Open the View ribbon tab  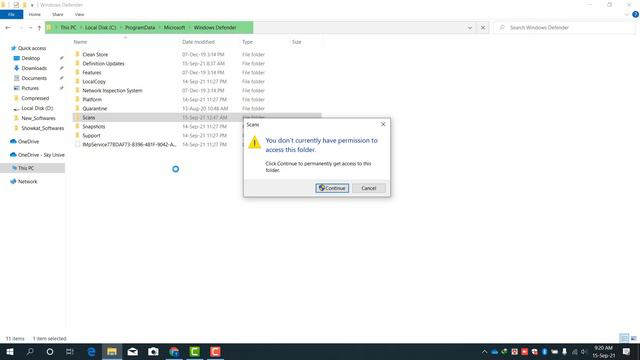point(79,15)
